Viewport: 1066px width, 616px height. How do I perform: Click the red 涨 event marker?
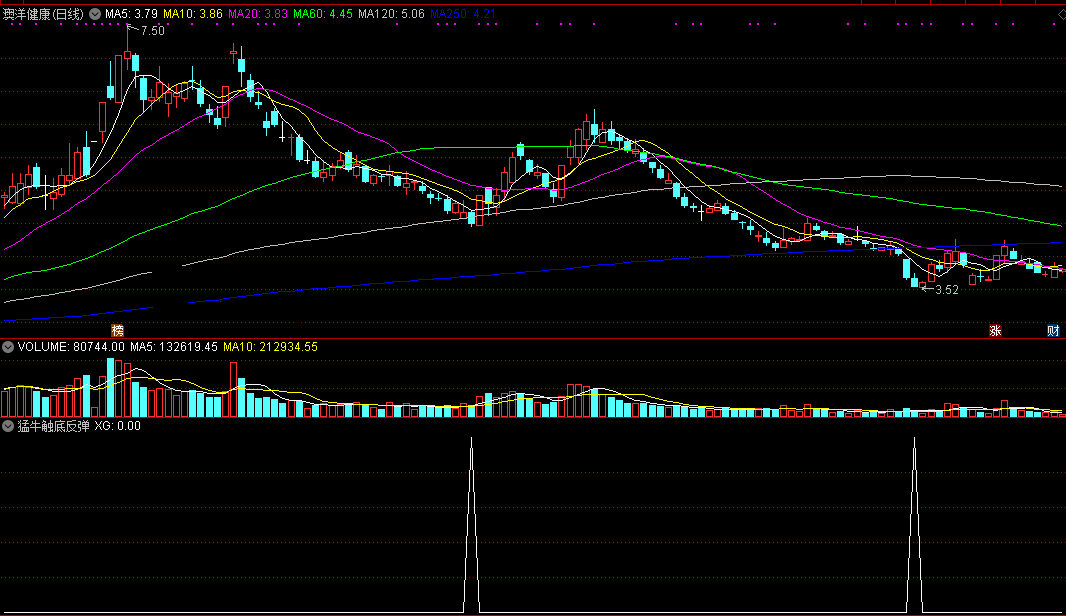995,330
